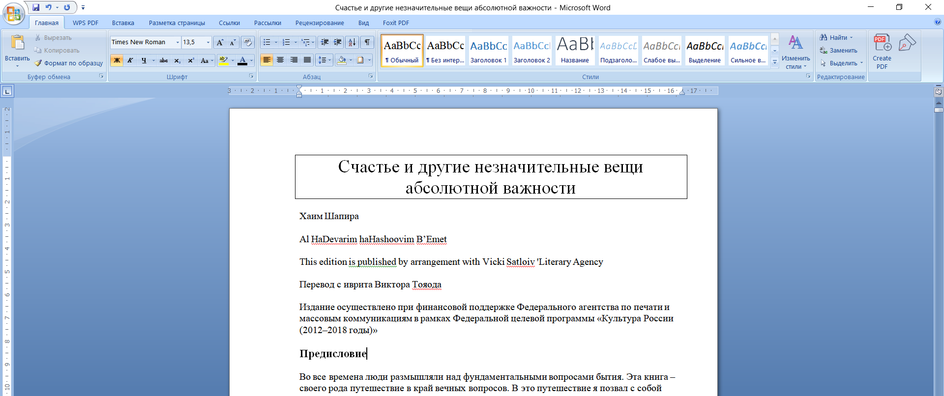Open Customize Quick Access Toolbar arrow
Screen dimensions: 944x396
(82, 8)
